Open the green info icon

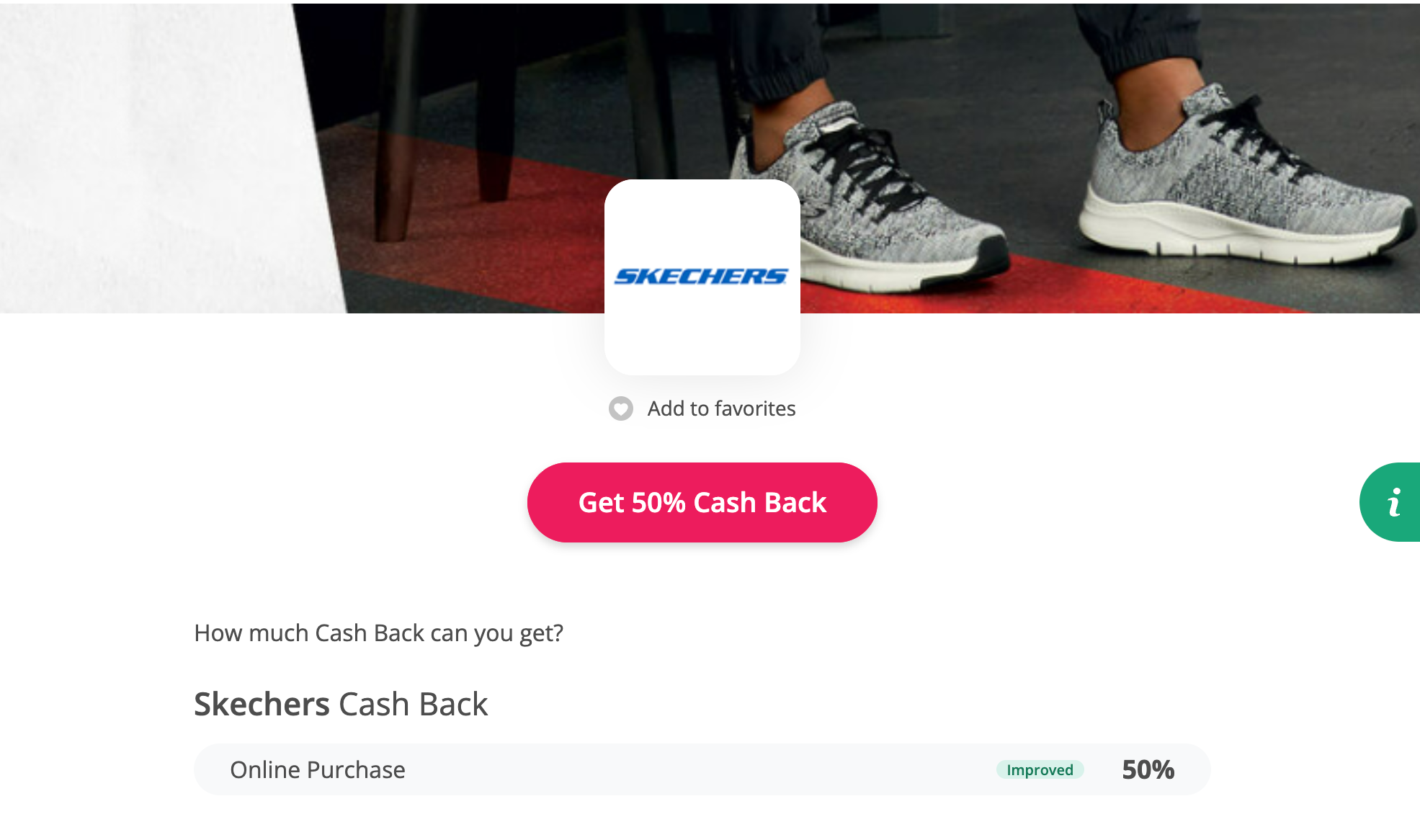(1392, 502)
